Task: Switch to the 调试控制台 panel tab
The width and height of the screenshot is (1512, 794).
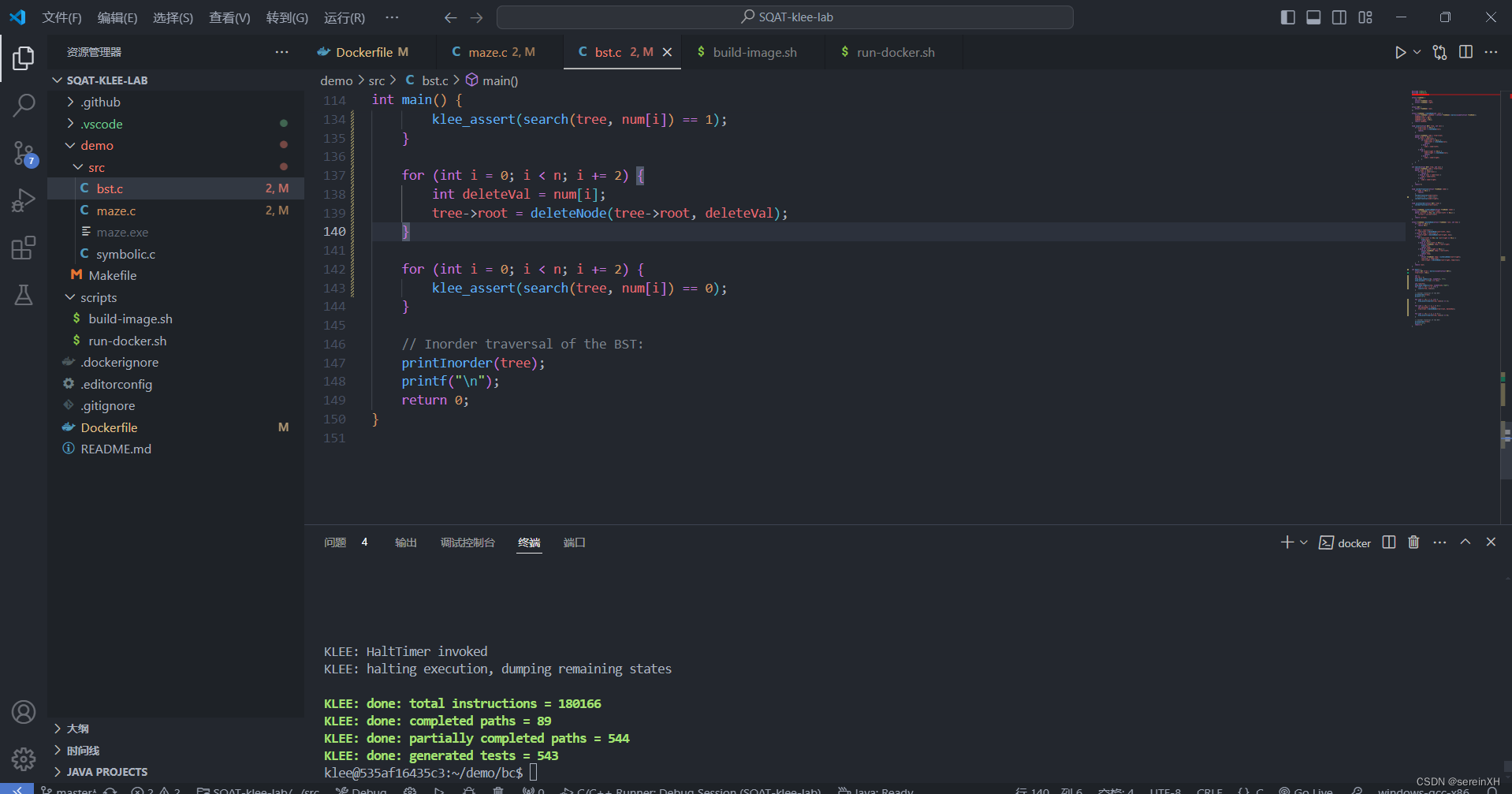Action: click(x=467, y=542)
